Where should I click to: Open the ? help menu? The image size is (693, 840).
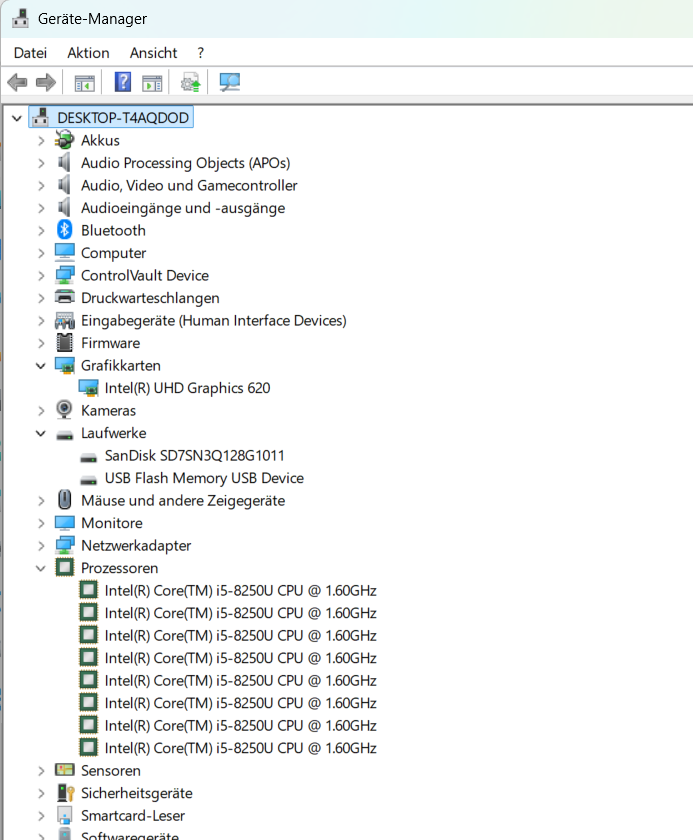[x=200, y=53]
